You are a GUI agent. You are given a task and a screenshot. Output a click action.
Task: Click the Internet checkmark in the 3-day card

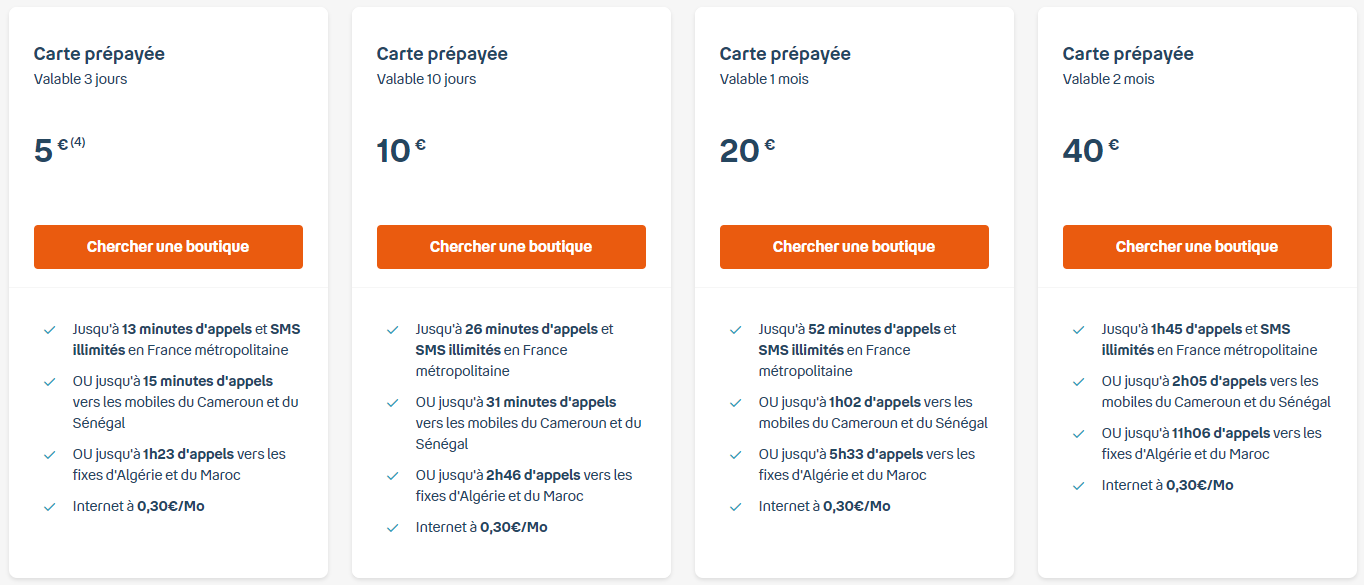[x=50, y=506]
